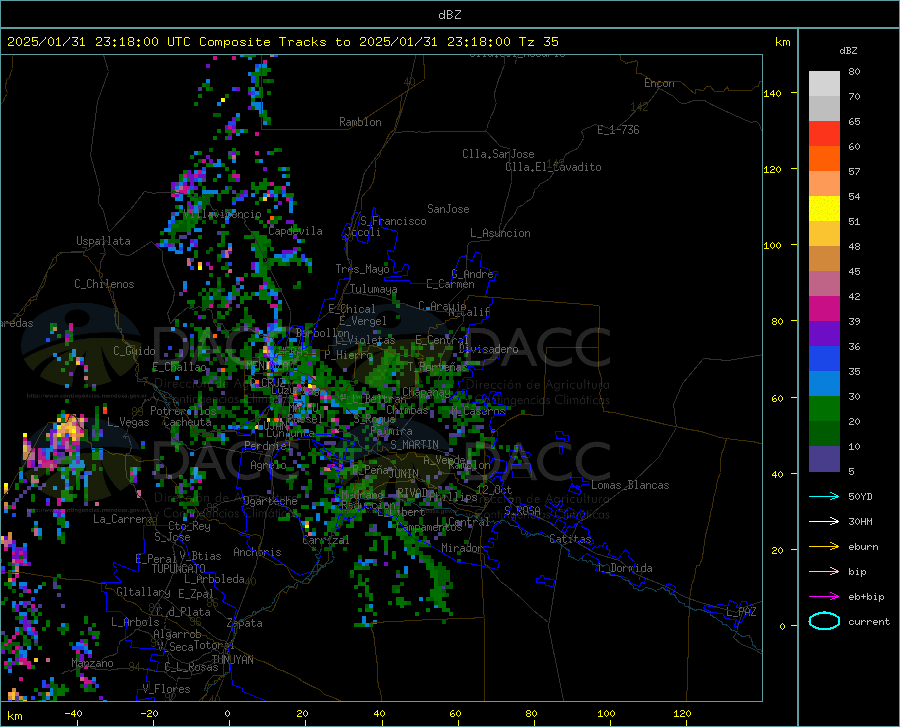Pick the light orange 54-57 dBZ swatch

coord(824,184)
